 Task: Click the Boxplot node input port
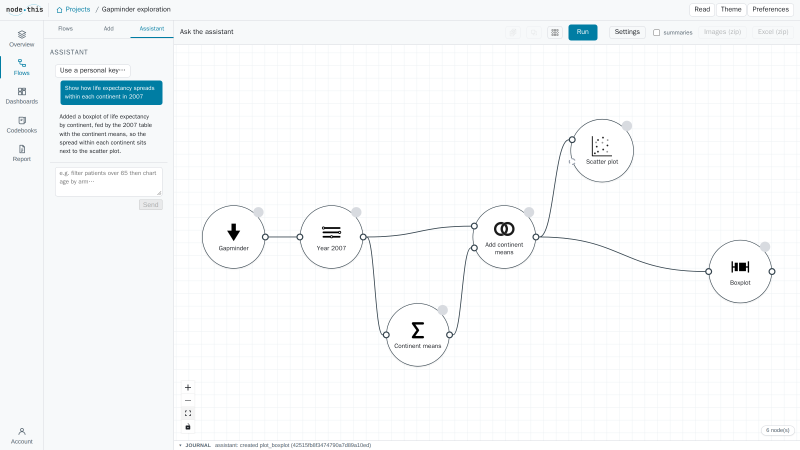[709, 271]
